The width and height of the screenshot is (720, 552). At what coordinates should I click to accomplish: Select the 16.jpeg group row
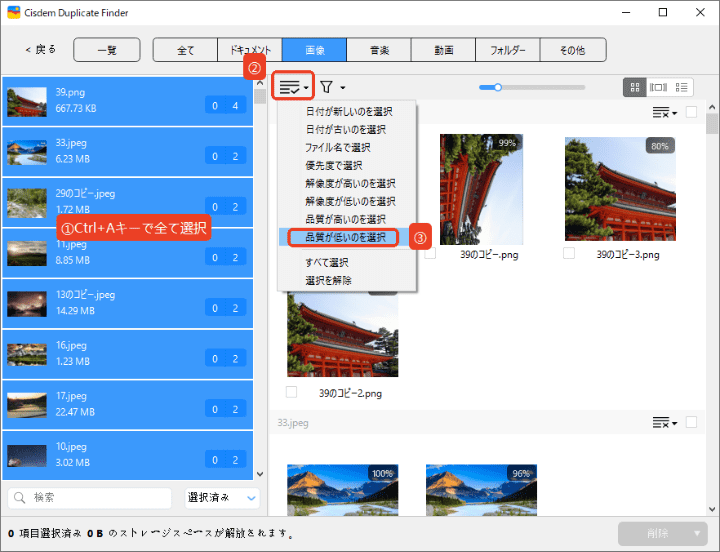pyautogui.click(x=128, y=354)
